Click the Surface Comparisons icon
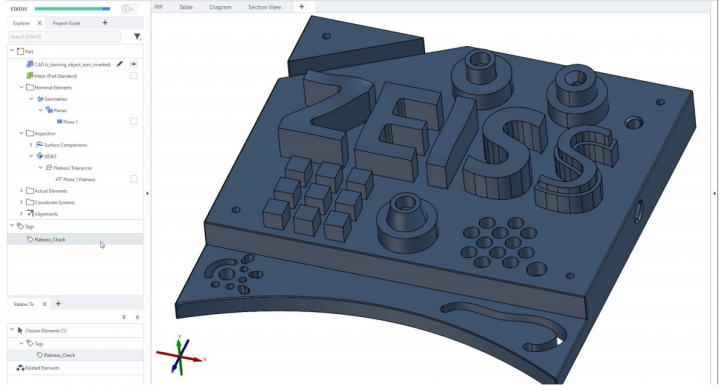Viewport: 720px width, 390px height. tap(39, 145)
